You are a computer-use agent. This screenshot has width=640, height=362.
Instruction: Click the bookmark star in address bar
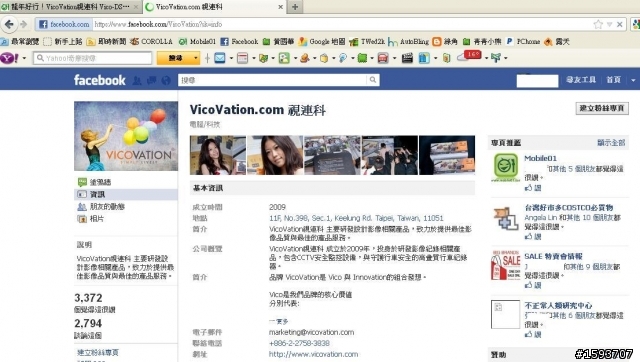tap(598, 24)
